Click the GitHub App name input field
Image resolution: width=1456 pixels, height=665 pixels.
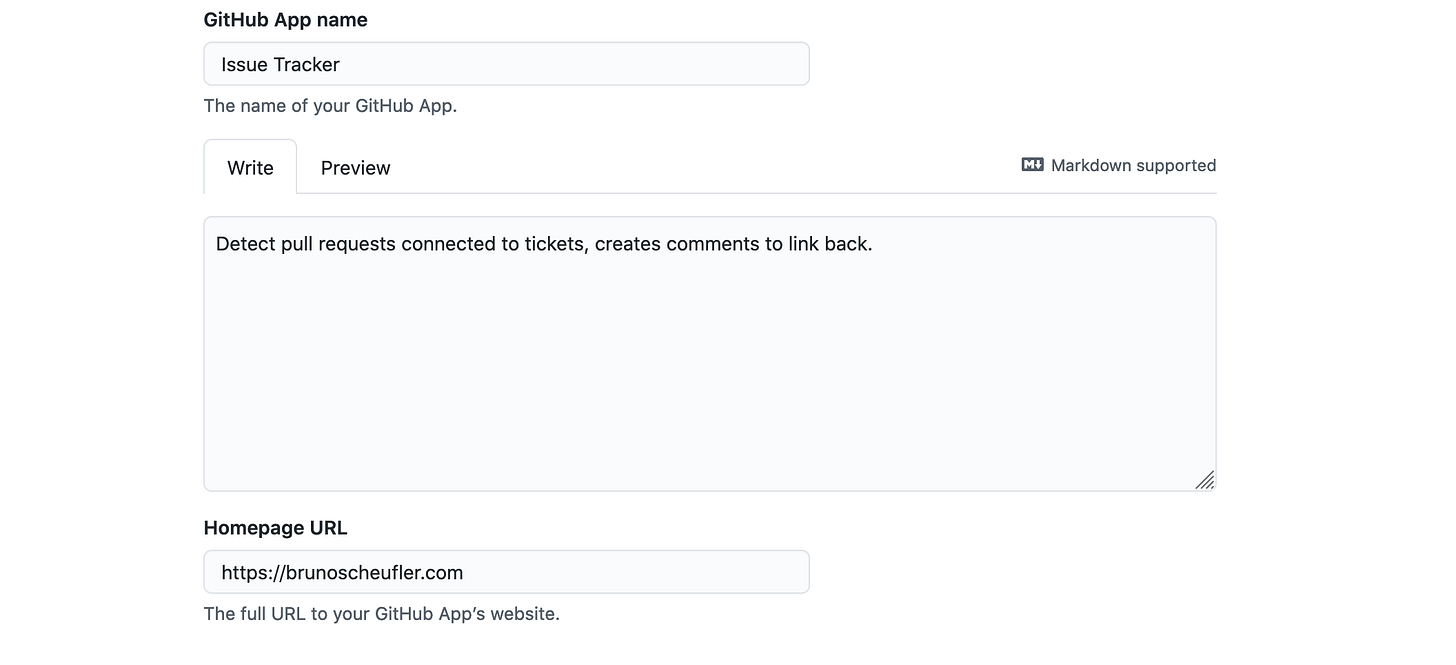point(506,64)
